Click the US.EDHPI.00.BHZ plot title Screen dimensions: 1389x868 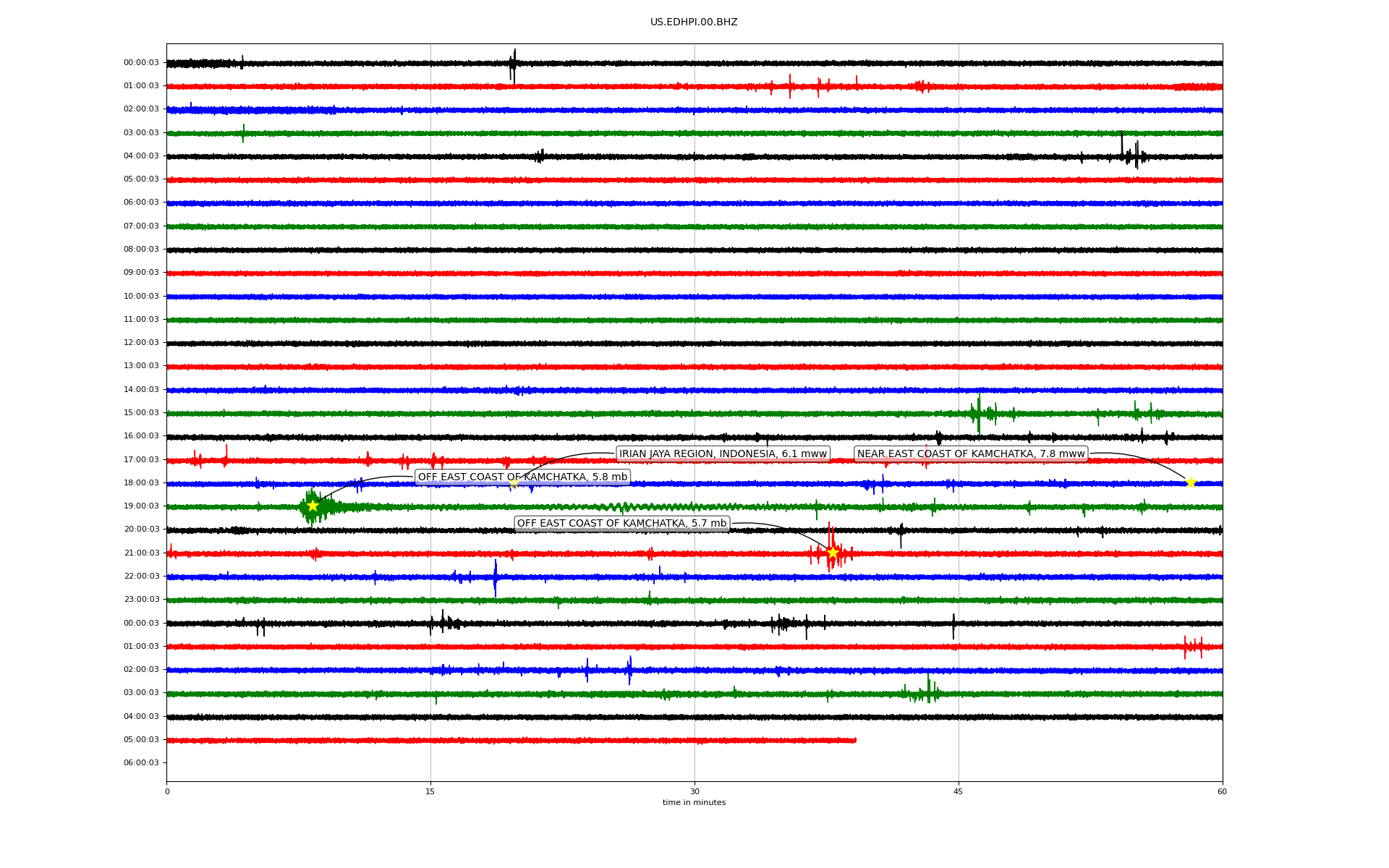tap(694, 22)
